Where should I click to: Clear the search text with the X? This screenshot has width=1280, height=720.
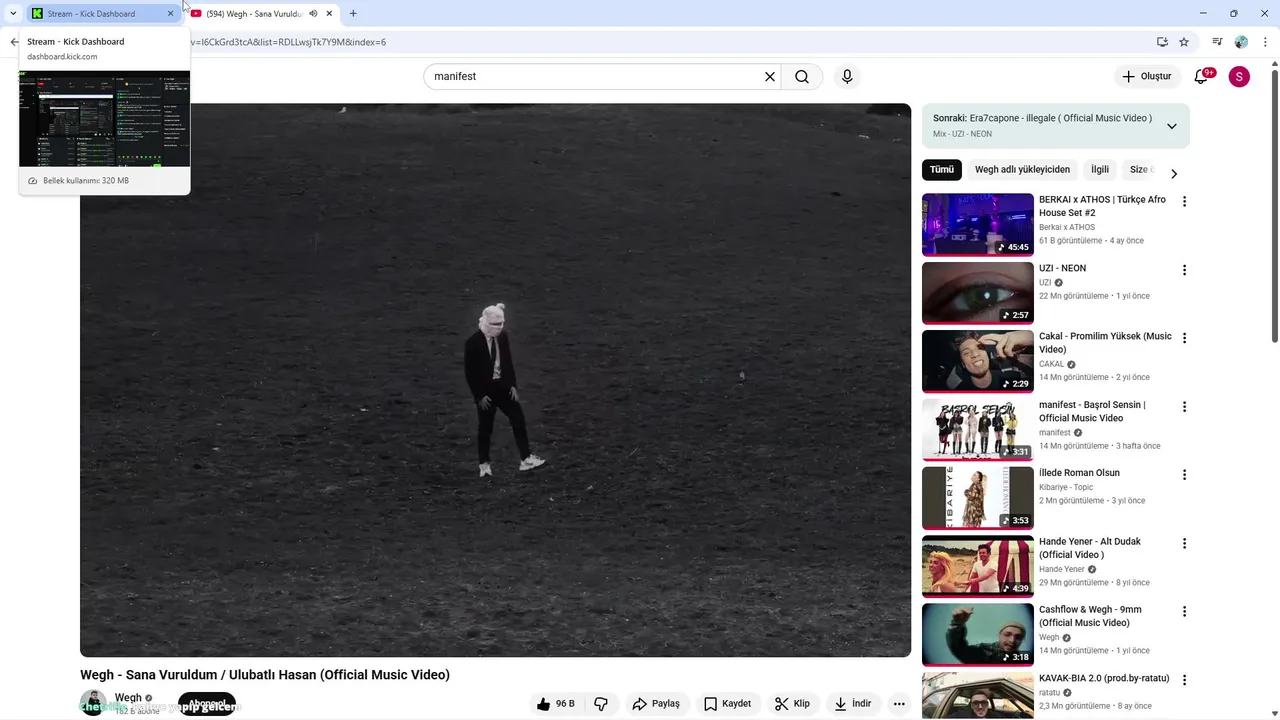(x=770, y=76)
